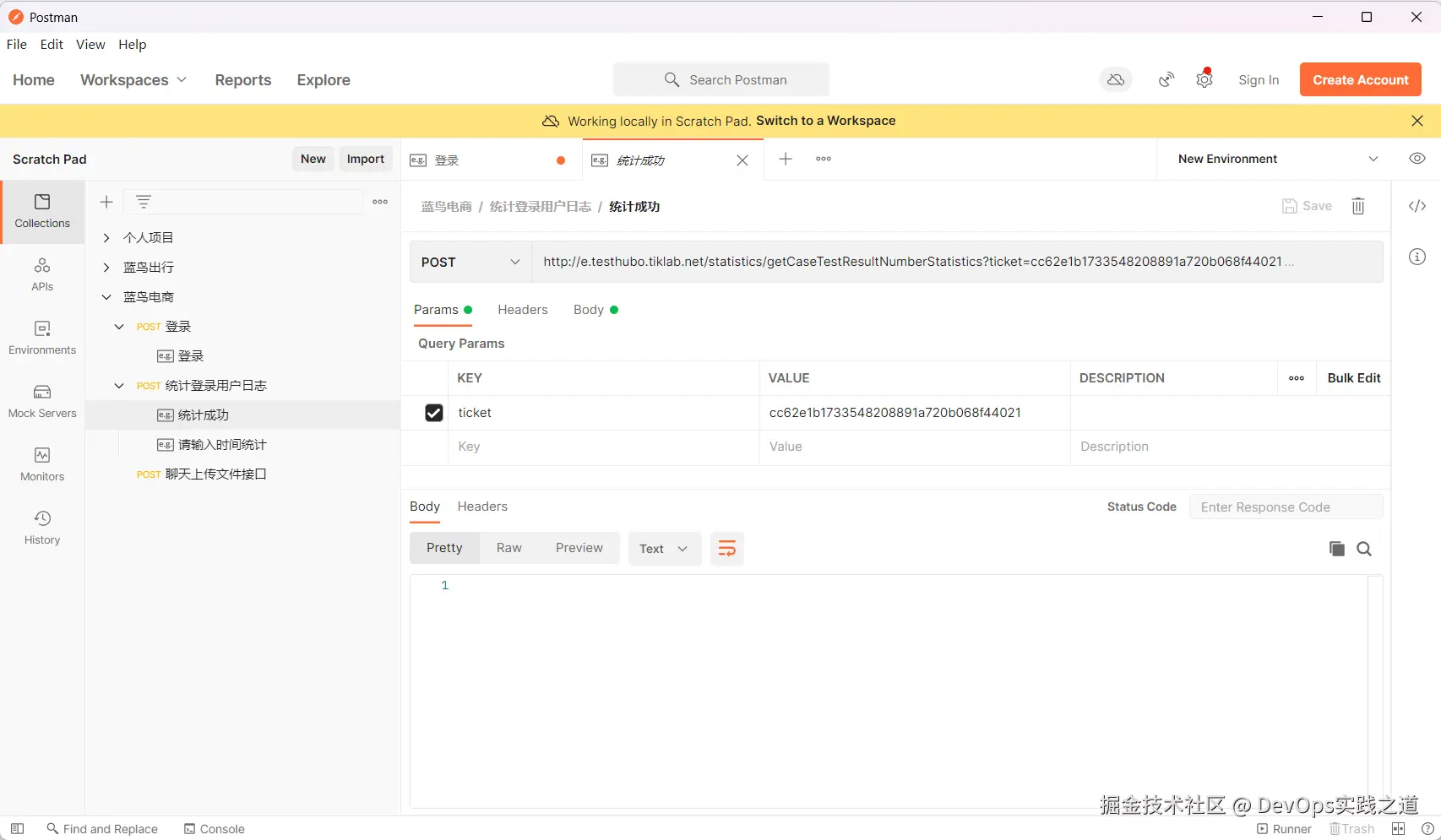
Task: Open the Workspaces dropdown
Action: point(133,80)
